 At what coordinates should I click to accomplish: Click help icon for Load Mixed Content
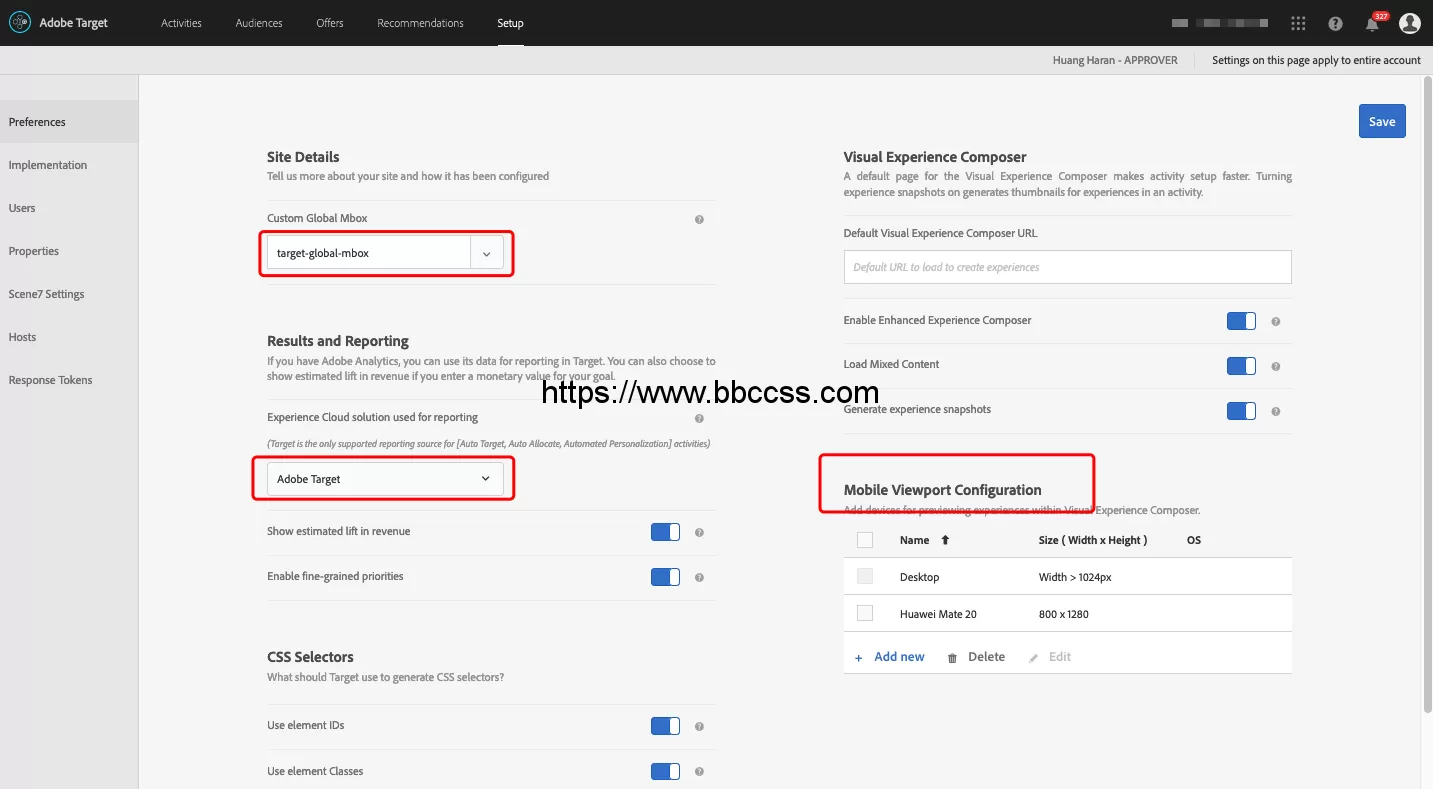(x=1275, y=366)
